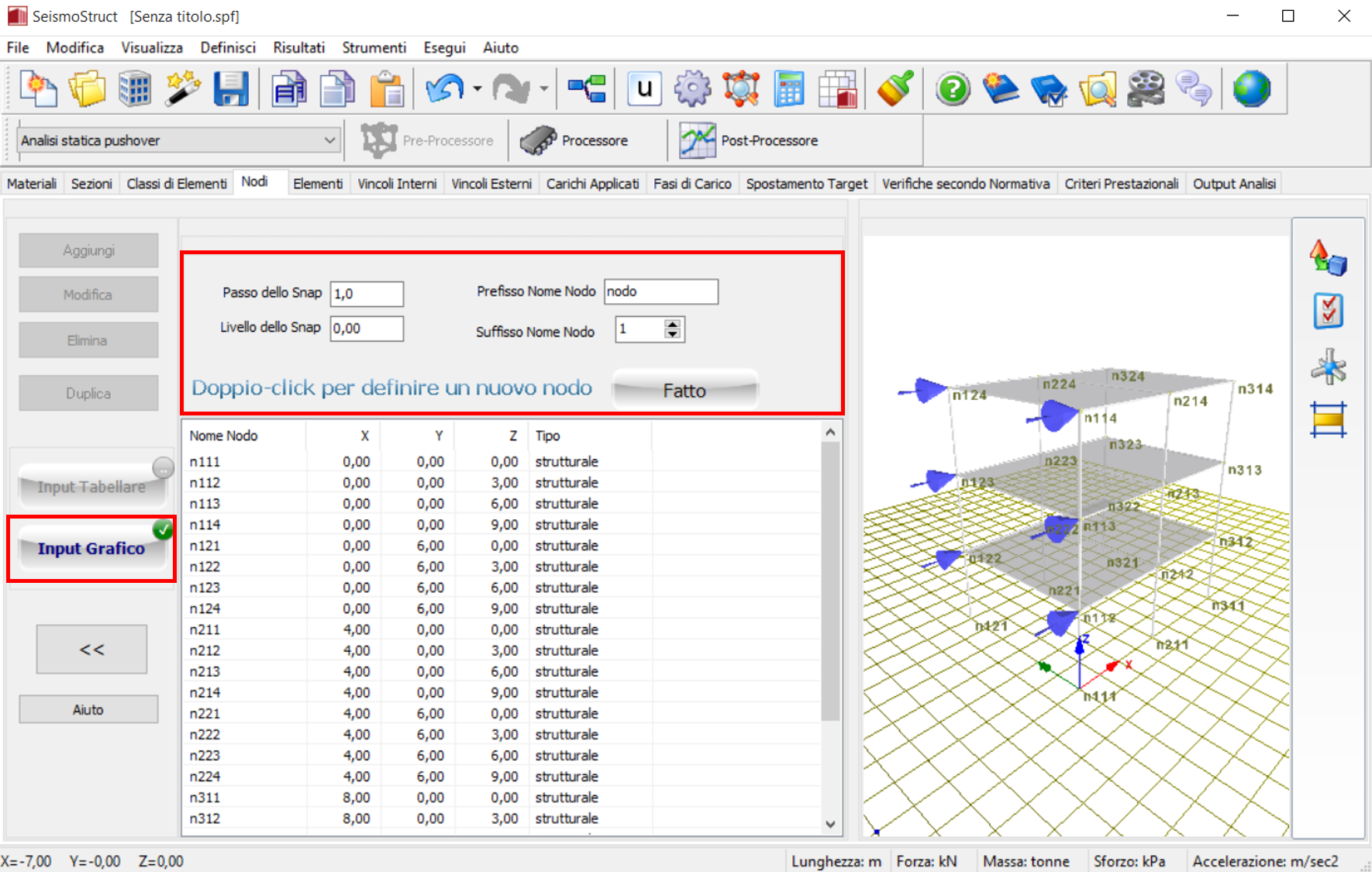Click the yellow beam grid icon in sidebar
1372x872 pixels.
coord(1328,420)
